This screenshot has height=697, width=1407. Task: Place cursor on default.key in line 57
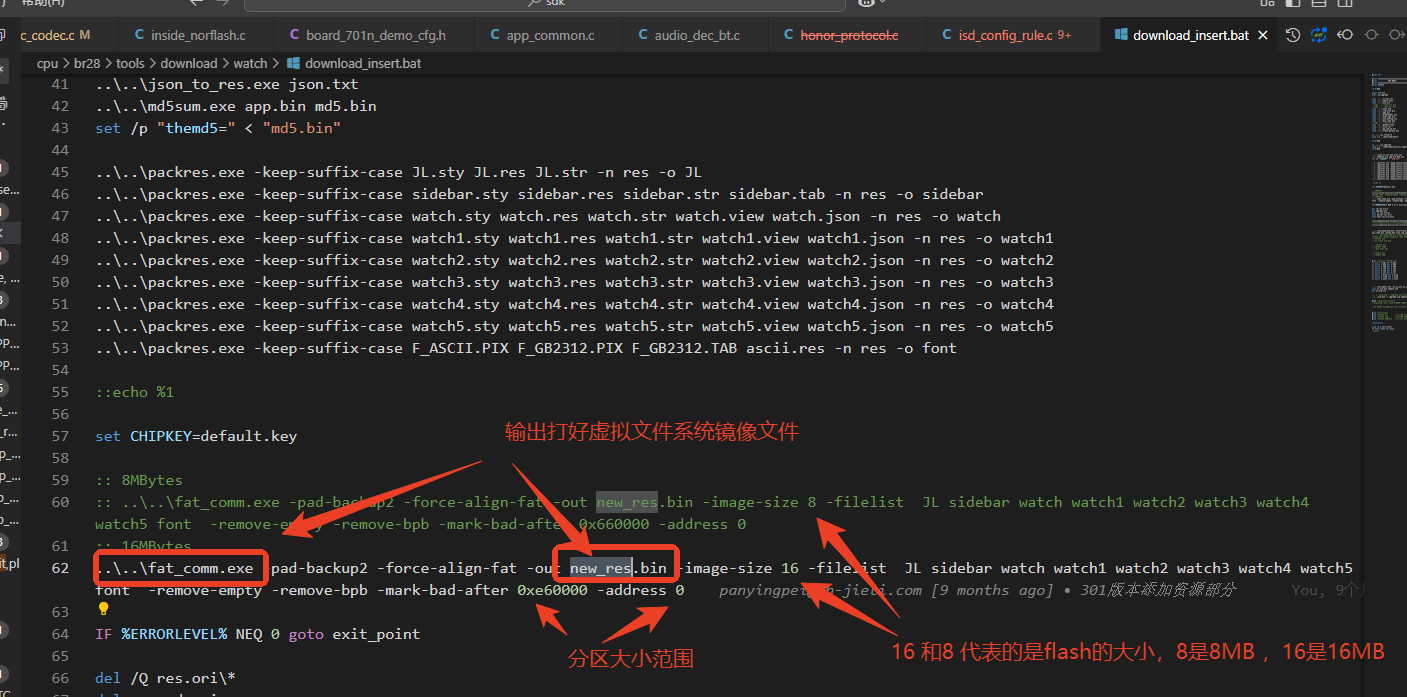pos(249,436)
